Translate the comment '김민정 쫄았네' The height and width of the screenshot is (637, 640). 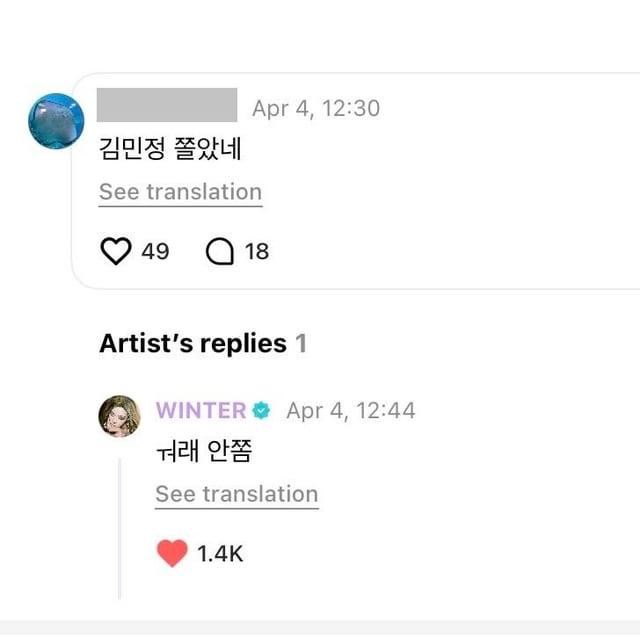(180, 192)
